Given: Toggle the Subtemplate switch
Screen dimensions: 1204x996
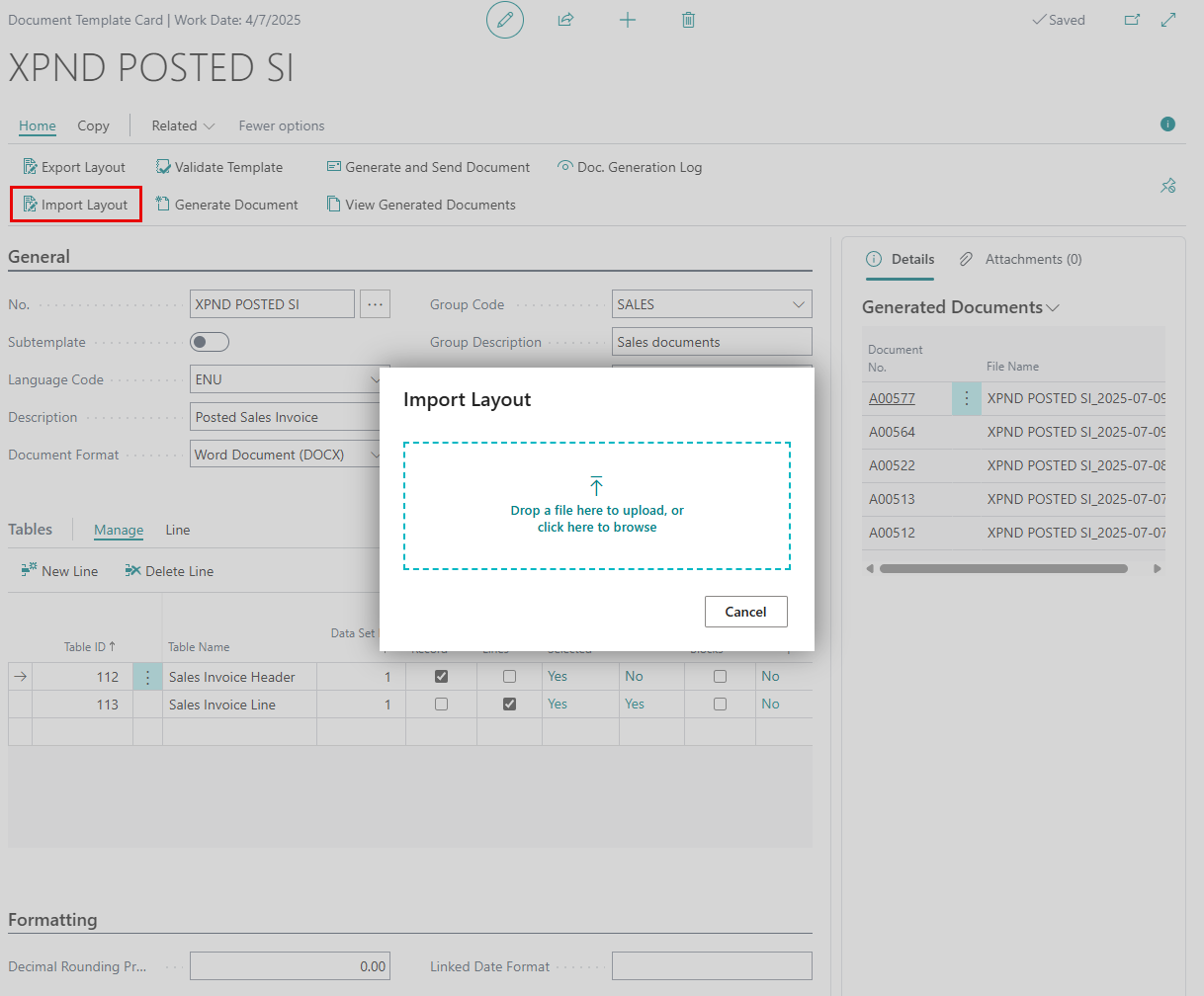Looking at the screenshot, I should pos(210,342).
